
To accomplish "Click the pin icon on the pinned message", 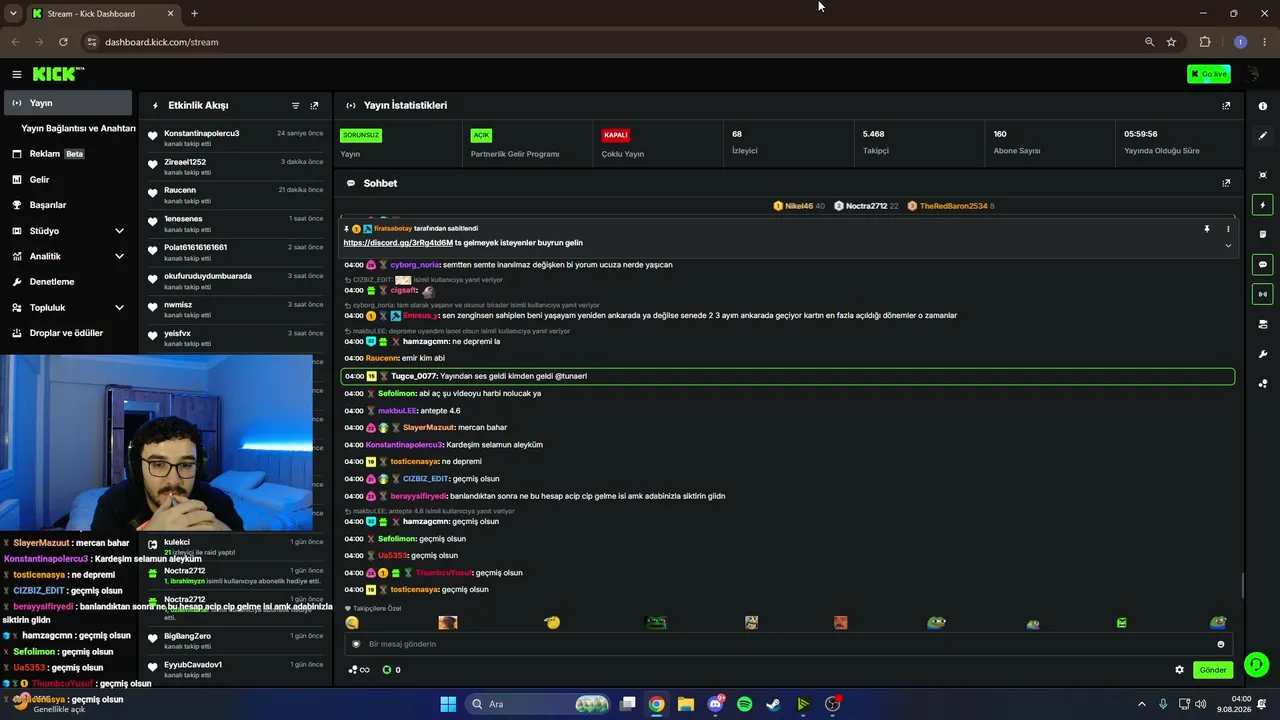I will [1207, 229].
